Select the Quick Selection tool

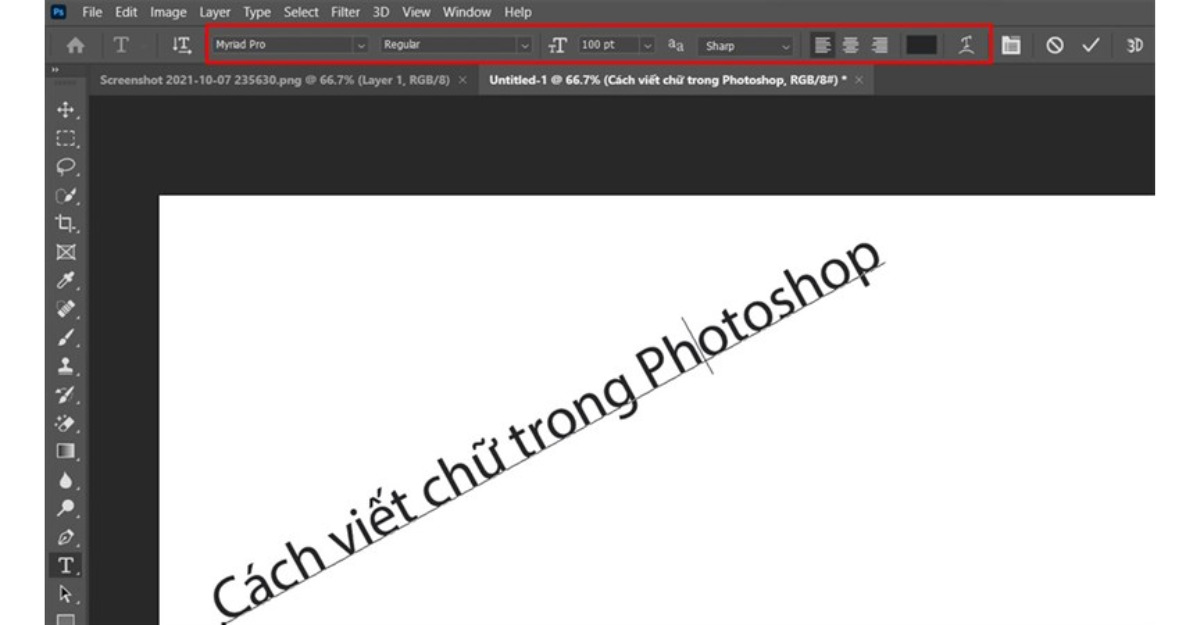point(66,195)
